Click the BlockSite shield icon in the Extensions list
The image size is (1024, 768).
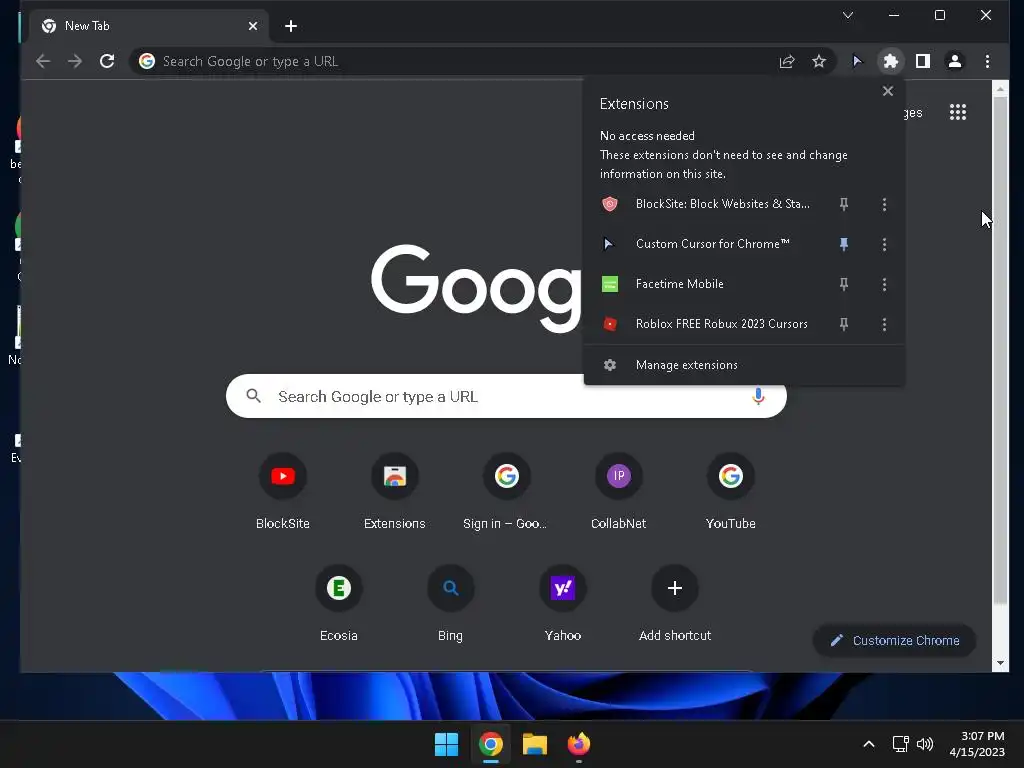click(609, 204)
